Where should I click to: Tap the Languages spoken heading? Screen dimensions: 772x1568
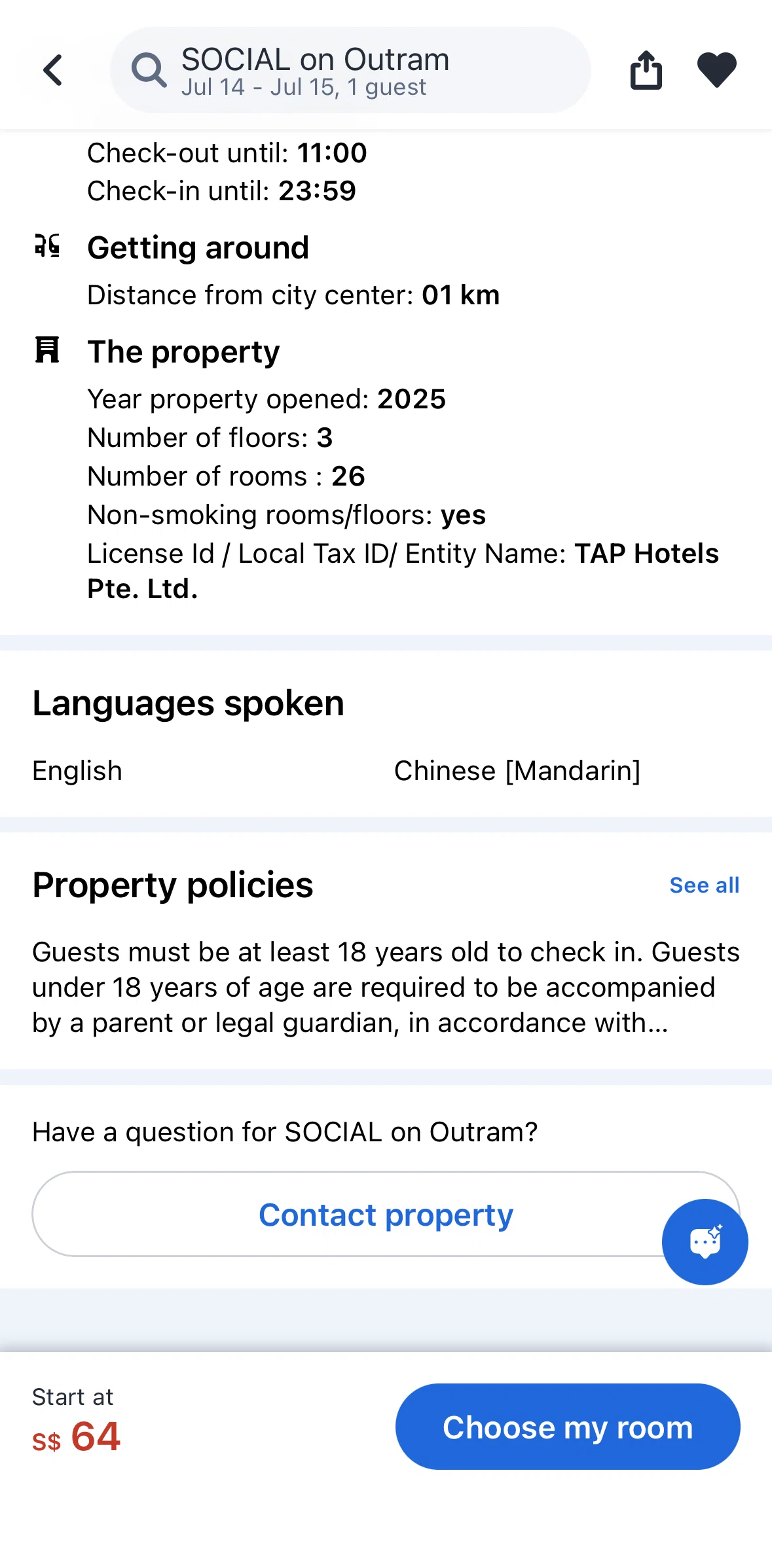tap(189, 704)
